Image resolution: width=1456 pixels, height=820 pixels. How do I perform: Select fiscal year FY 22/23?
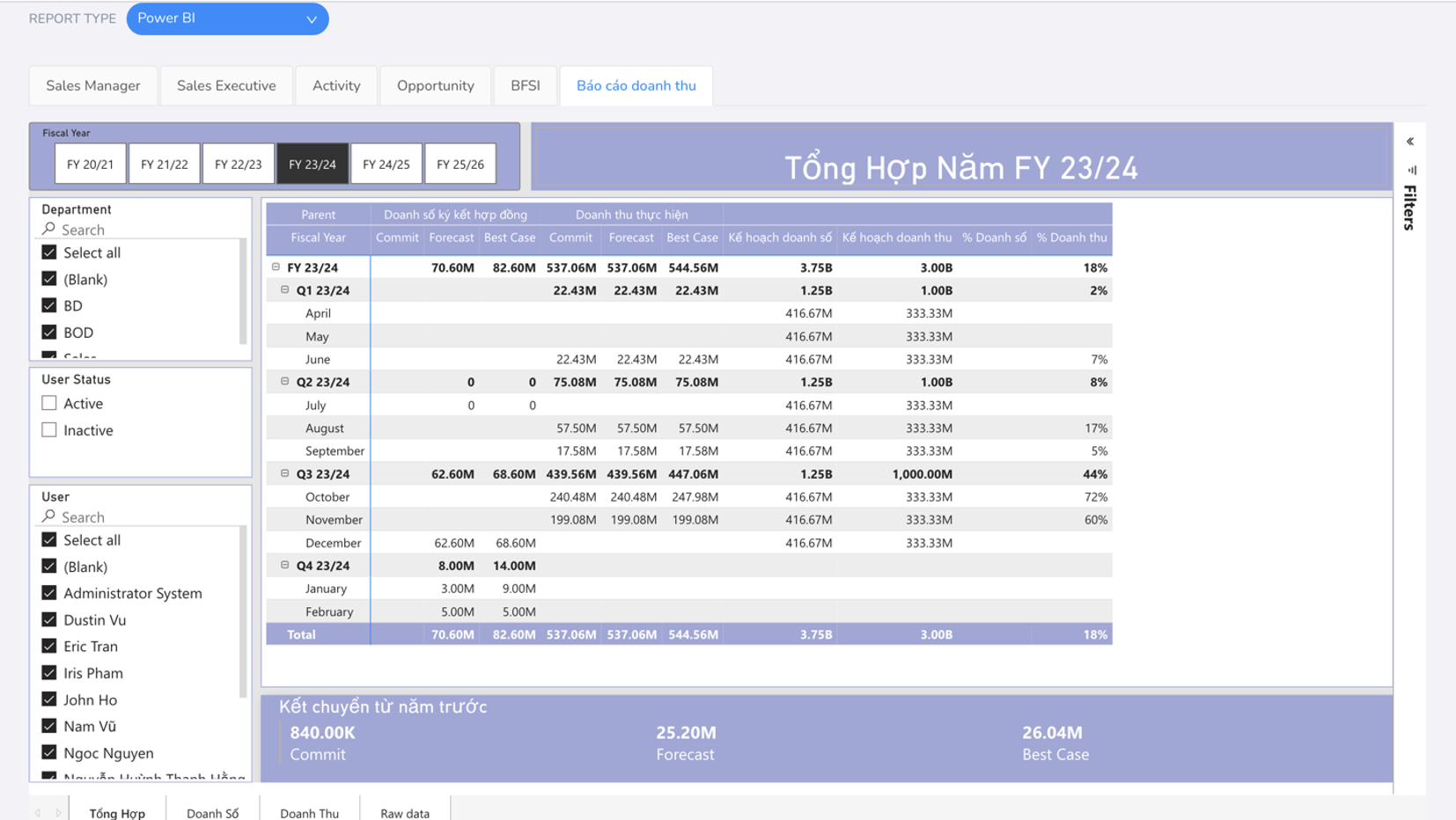[x=239, y=164]
